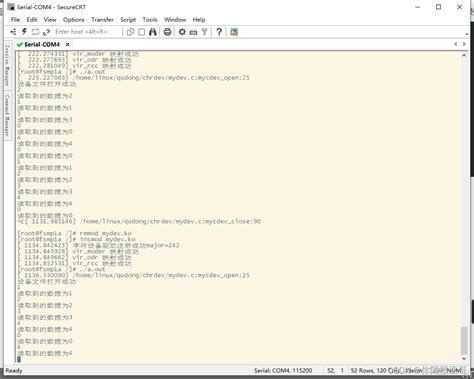Open the Transfer menu

[x=102, y=20]
